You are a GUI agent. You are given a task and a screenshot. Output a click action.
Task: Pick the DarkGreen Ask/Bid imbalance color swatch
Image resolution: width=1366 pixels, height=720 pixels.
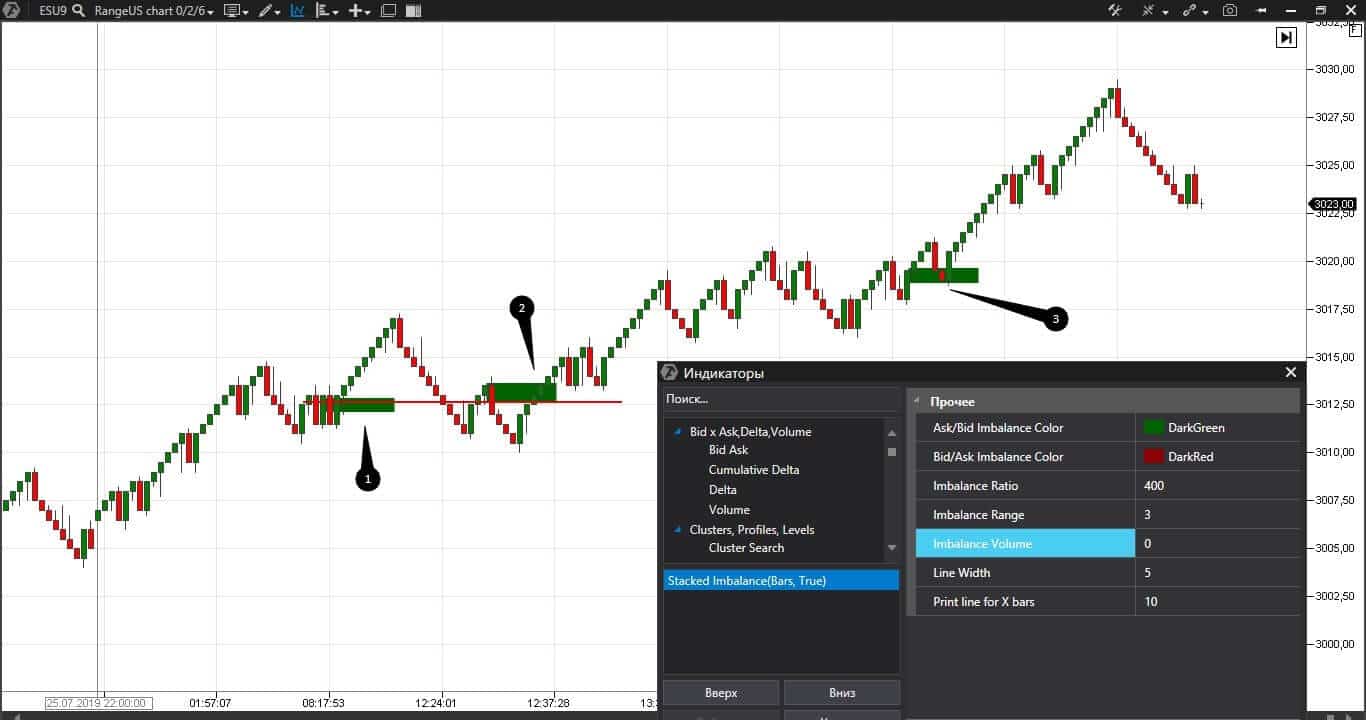1154,428
